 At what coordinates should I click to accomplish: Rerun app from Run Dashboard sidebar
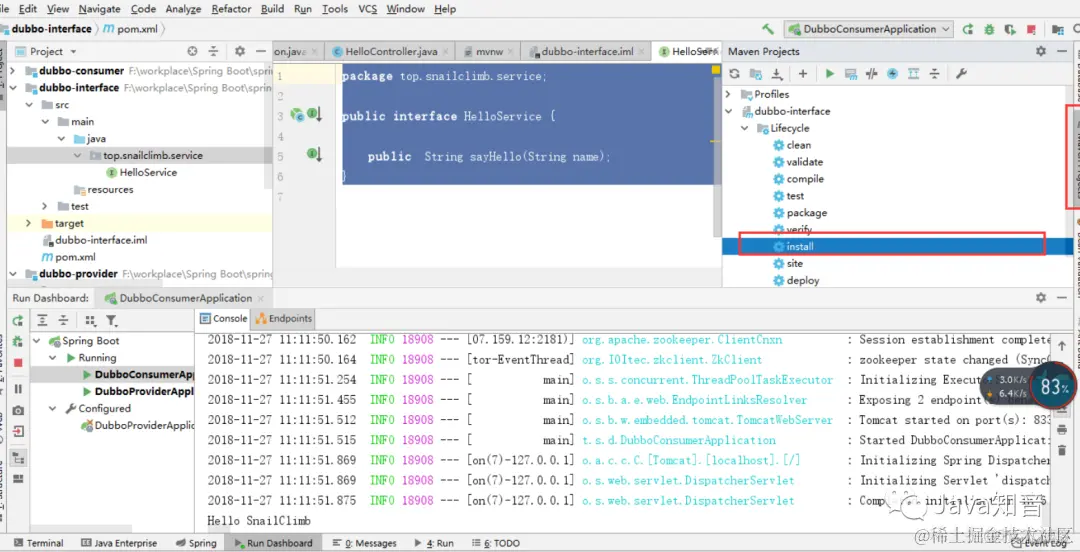pyautogui.click(x=18, y=320)
